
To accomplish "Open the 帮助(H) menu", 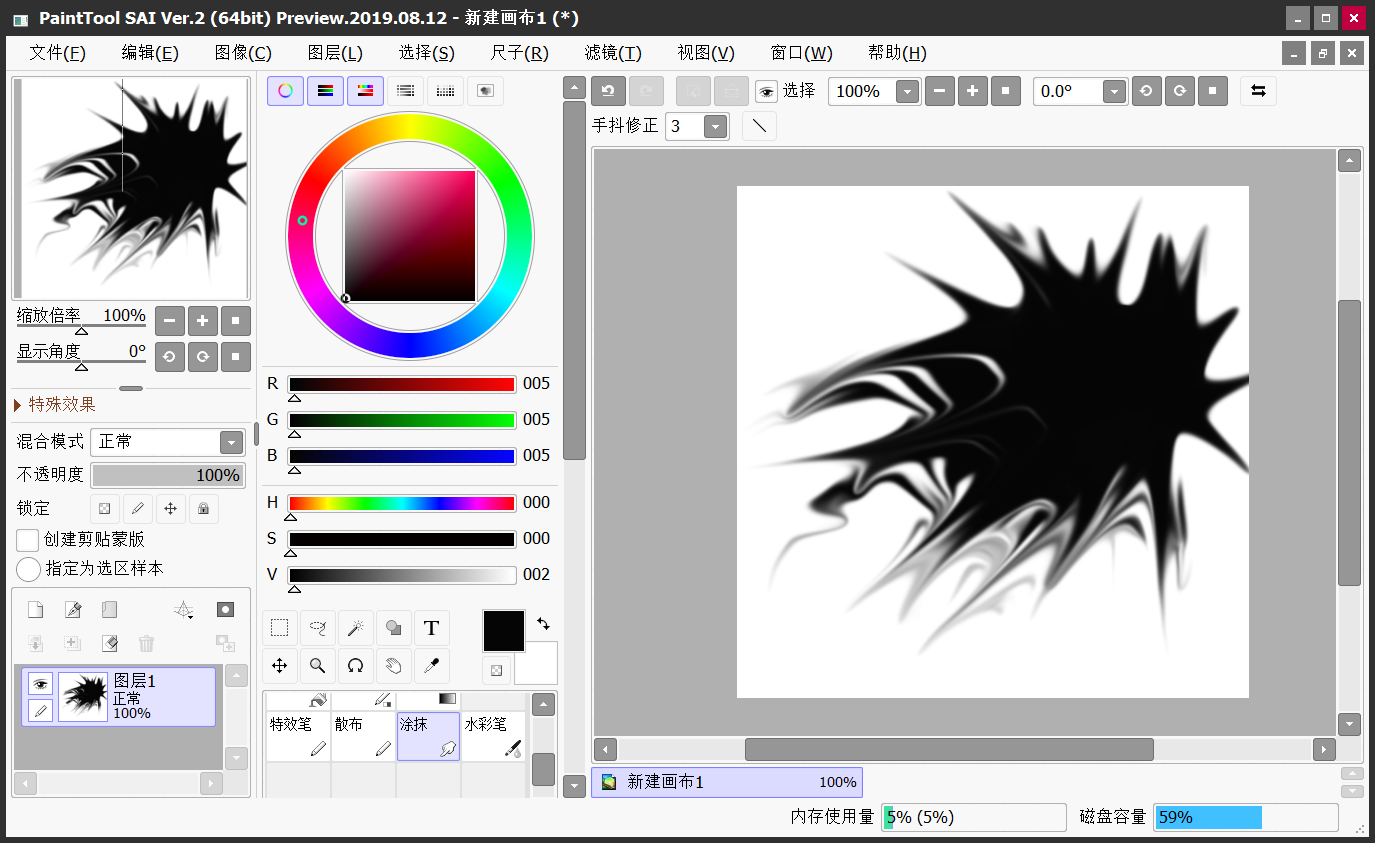I will tap(897, 53).
